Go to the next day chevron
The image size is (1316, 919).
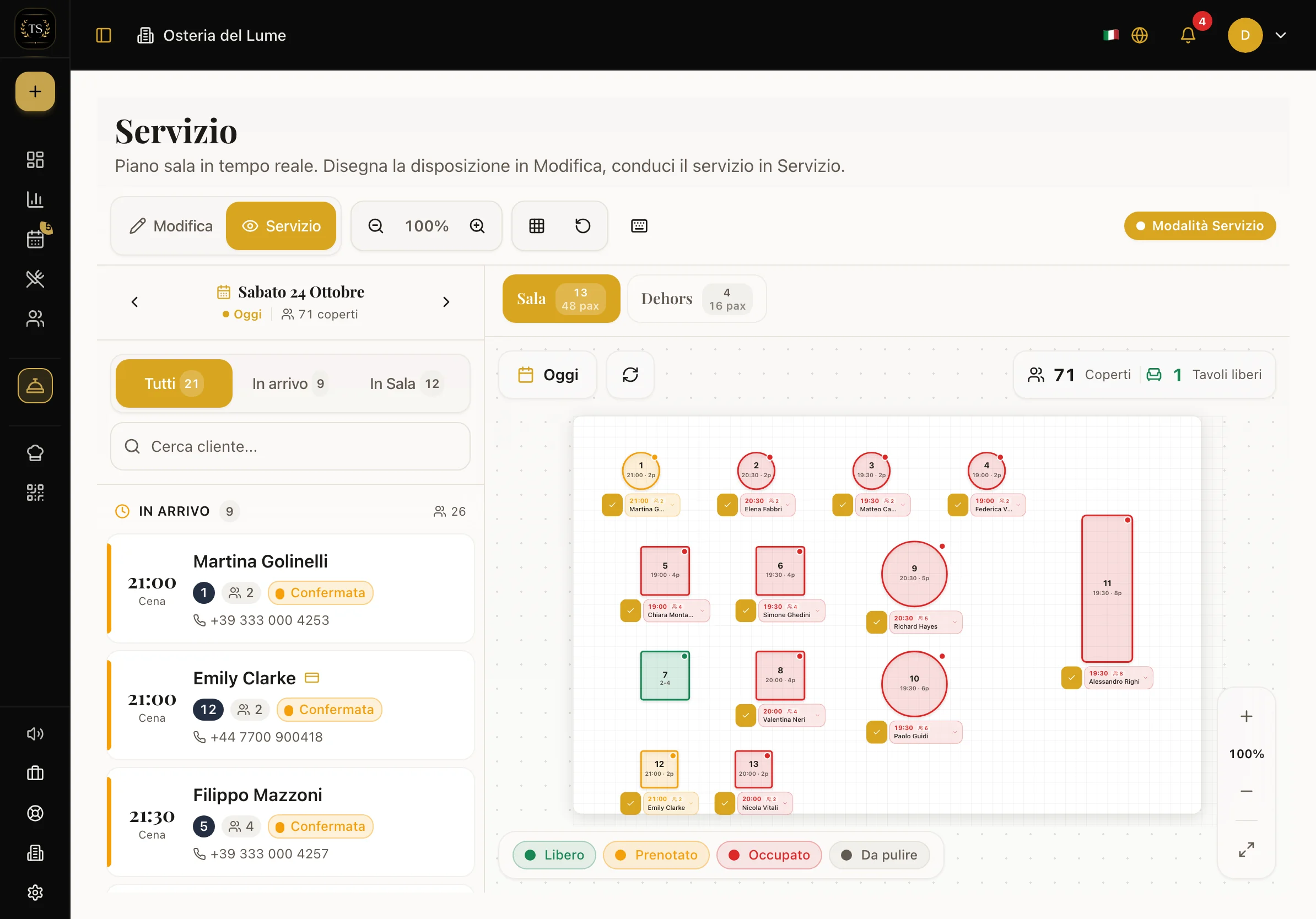(446, 302)
